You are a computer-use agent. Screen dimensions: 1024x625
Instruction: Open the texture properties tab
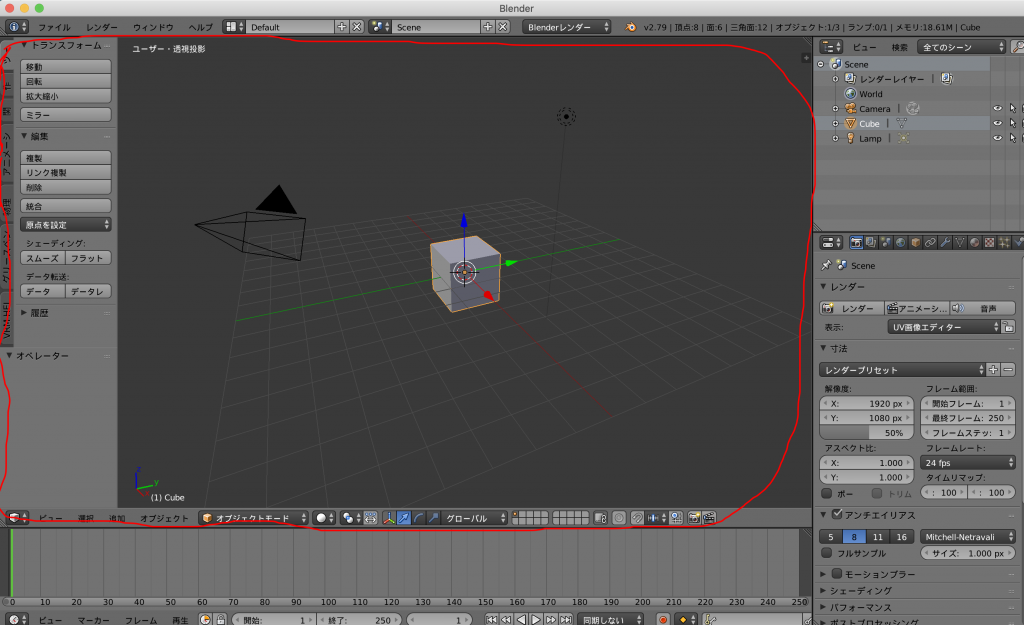tap(989, 242)
